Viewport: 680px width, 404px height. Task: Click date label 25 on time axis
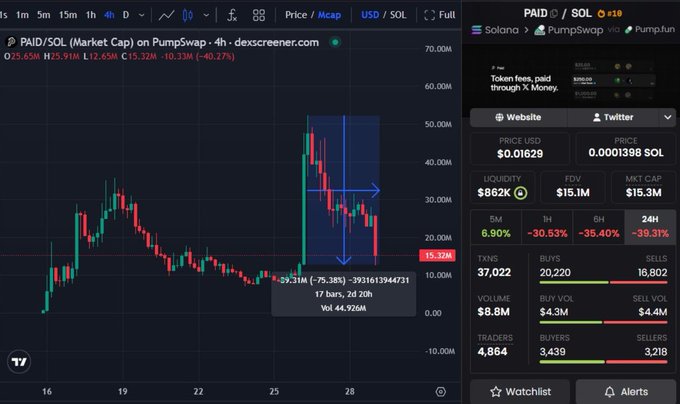(274, 392)
